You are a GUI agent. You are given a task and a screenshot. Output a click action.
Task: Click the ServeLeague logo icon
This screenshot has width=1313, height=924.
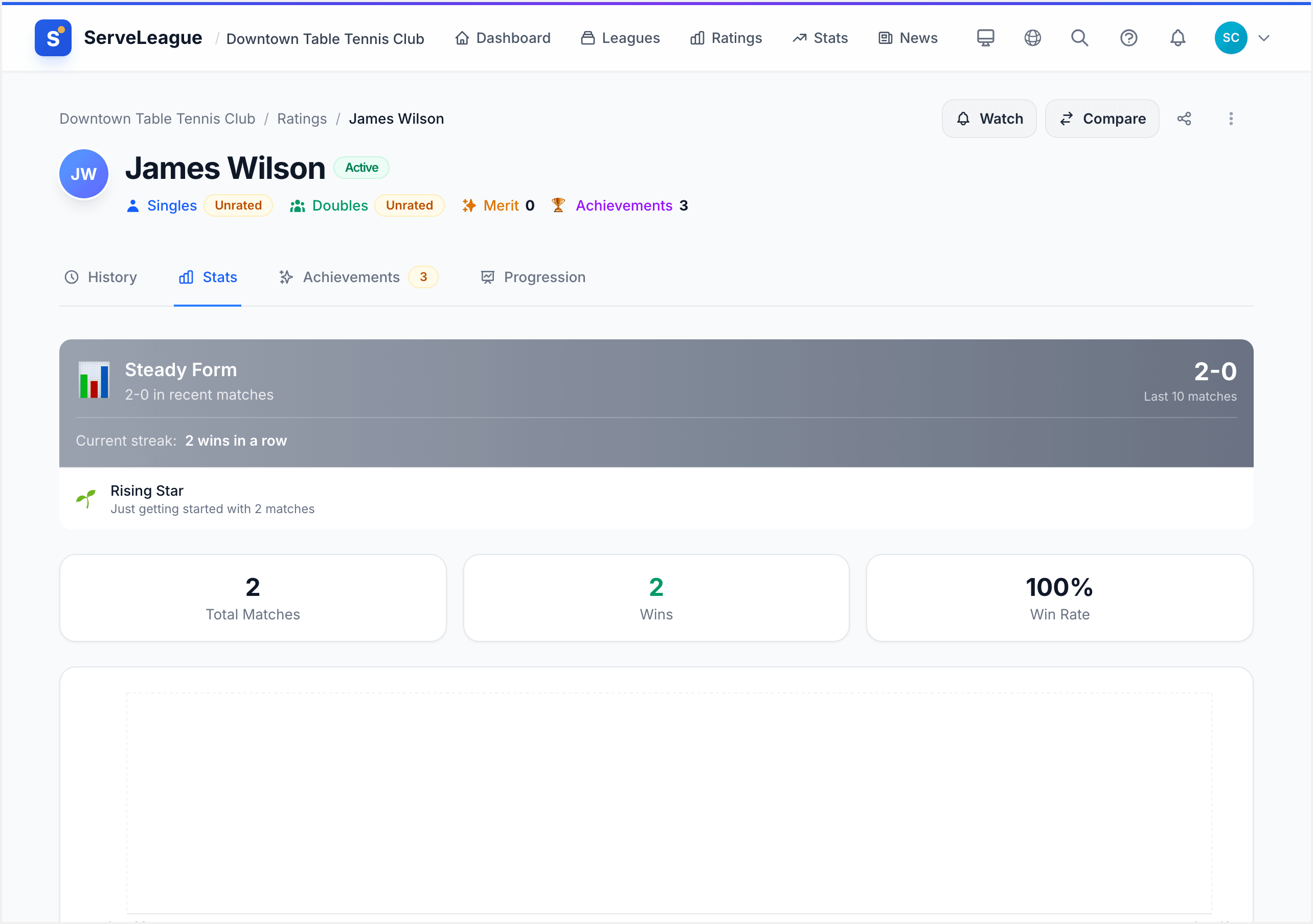pyautogui.click(x=53, y=38)
